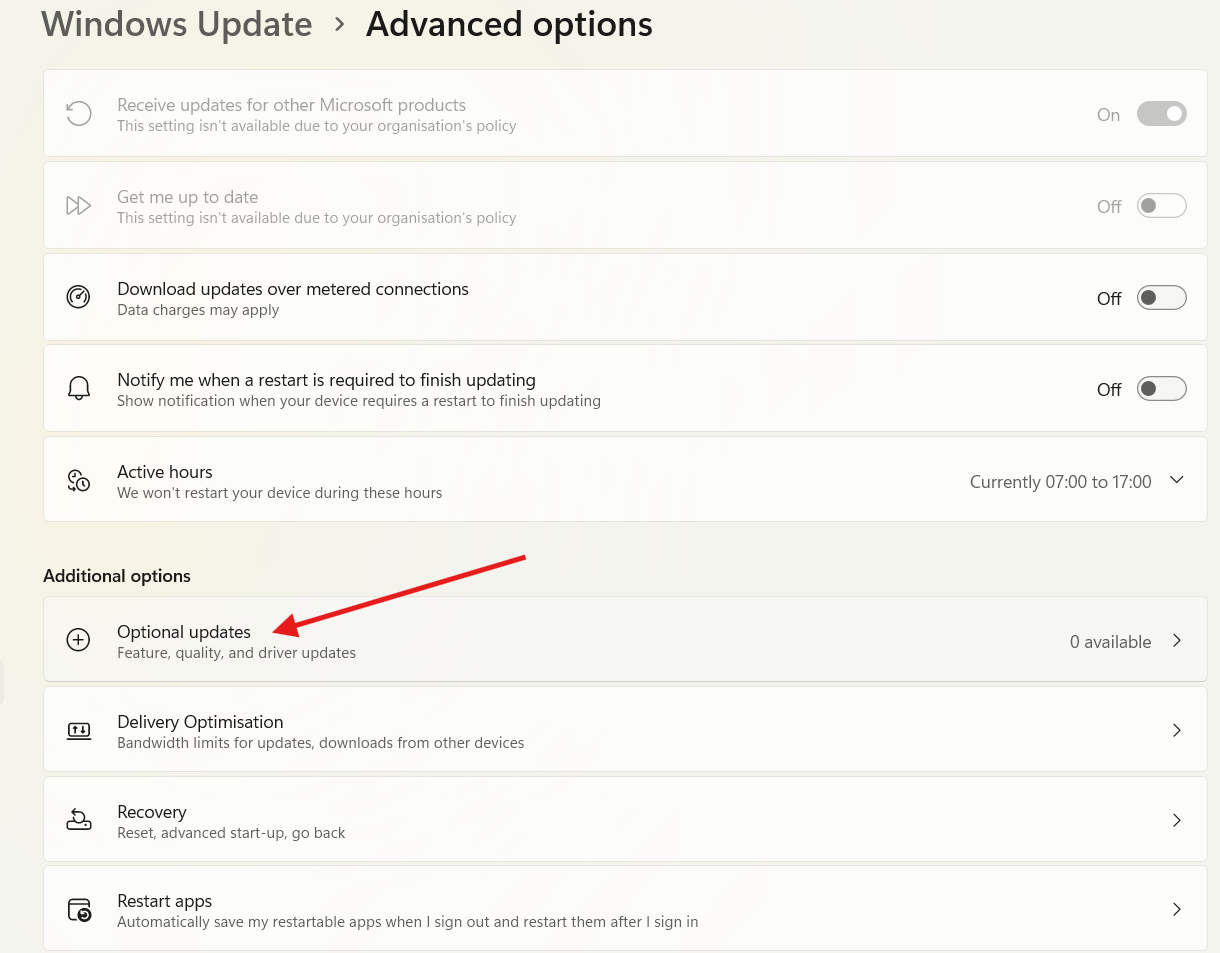The height and width of the screenshot is (953, 1220).
Task: Click the restart notification bell icon
Action: pyautogui.click(x=78, y=389)
